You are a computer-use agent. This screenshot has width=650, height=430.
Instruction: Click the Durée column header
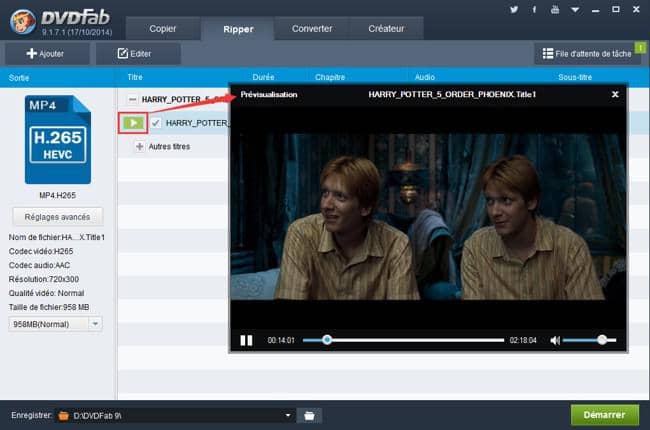[x=263, y=77]
